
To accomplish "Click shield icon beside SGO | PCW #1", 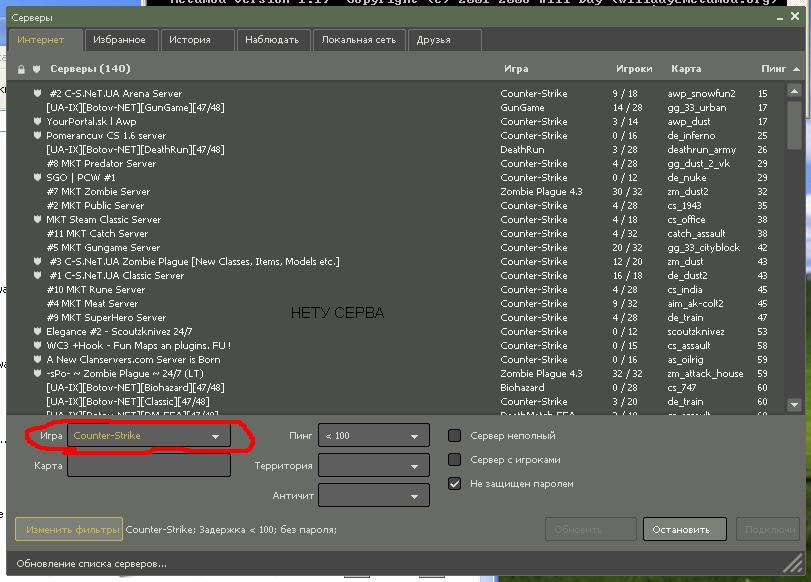I will point(37,177).
